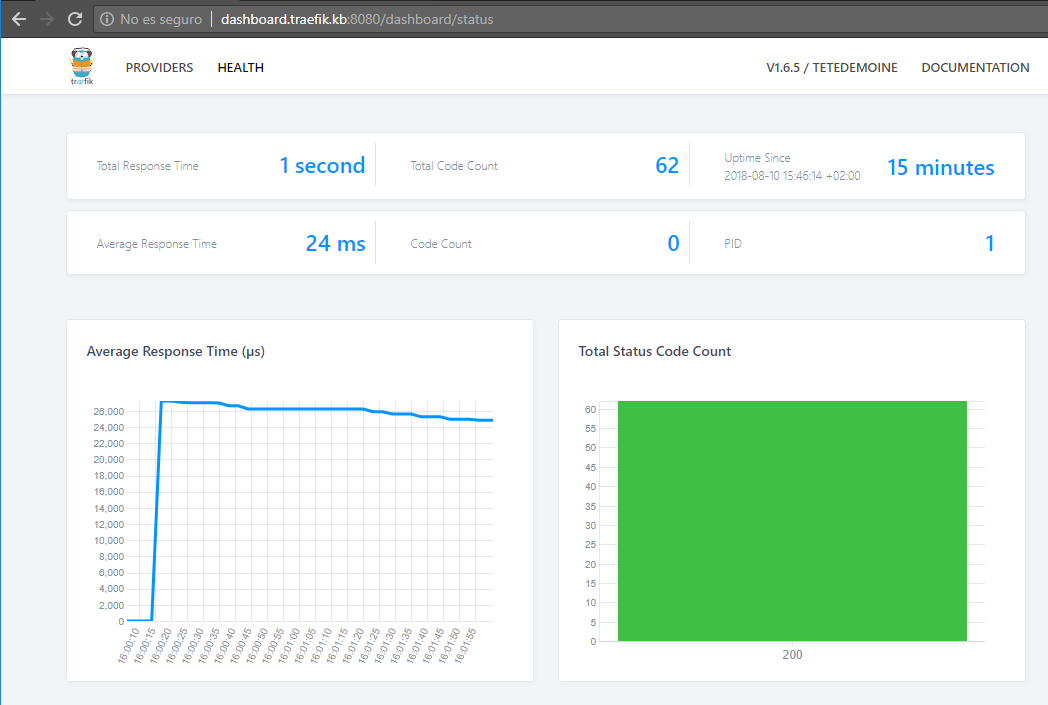Click the Traefik gopher logo
1048x705 pixels.
82,66
